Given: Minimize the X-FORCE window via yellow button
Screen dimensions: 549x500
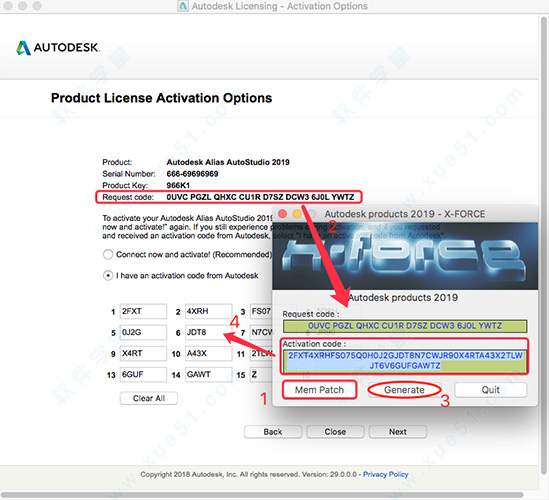Looking at the screenshot, I should click(x=297, y=214).
